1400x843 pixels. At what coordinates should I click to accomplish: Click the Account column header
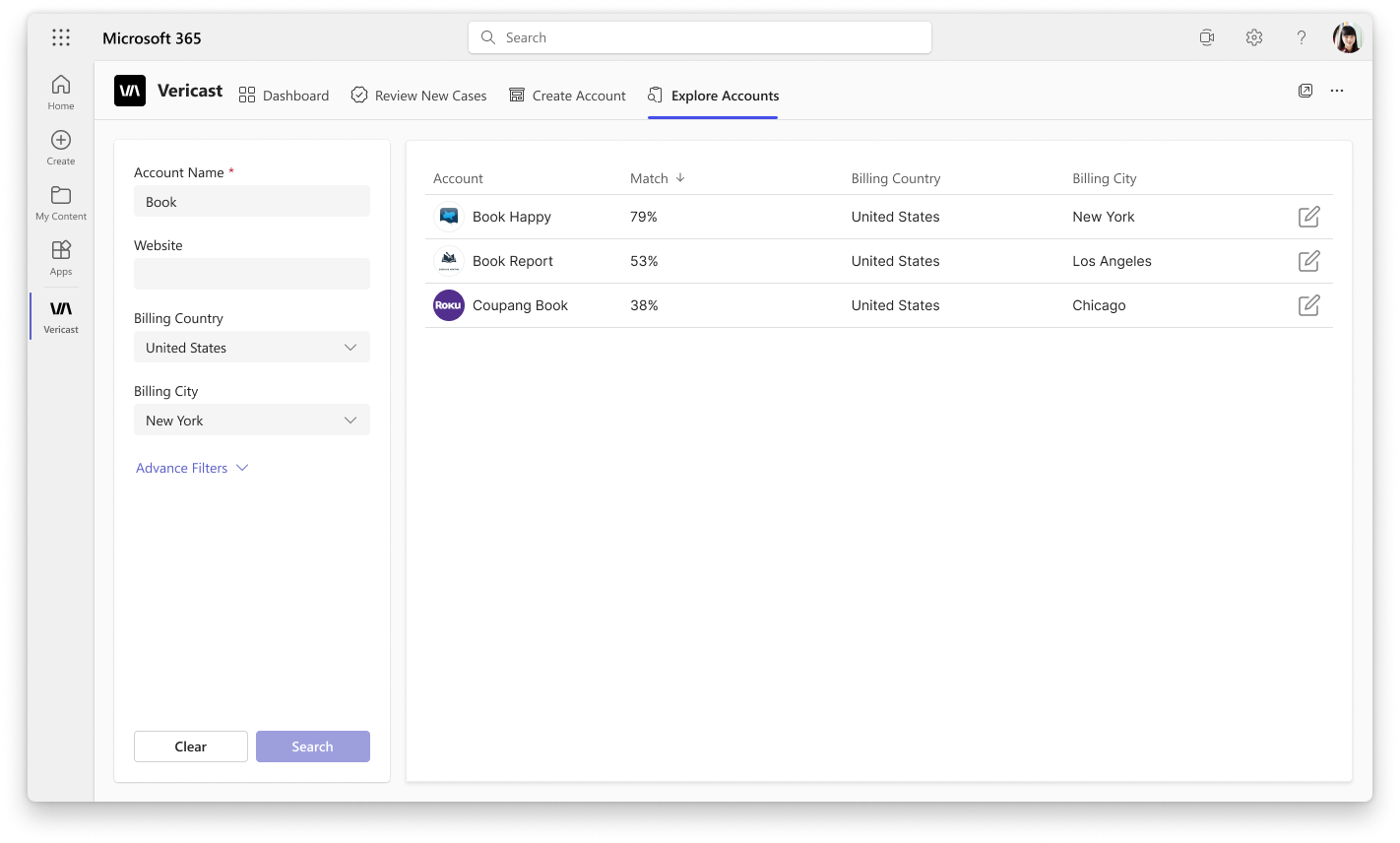click(458, 178)
